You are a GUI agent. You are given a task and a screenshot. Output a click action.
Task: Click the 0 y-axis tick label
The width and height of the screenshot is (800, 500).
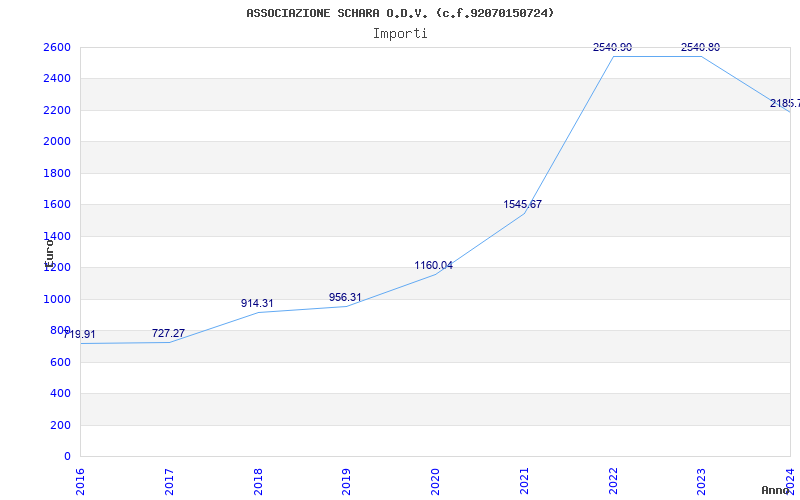(67, 456)
